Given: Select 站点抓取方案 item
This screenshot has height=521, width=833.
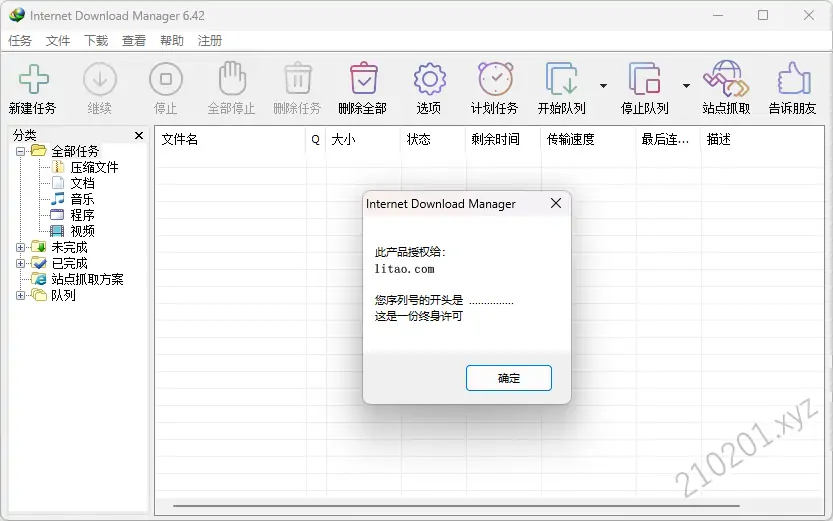Looking at the screenshot, I should tap(87, 279).
